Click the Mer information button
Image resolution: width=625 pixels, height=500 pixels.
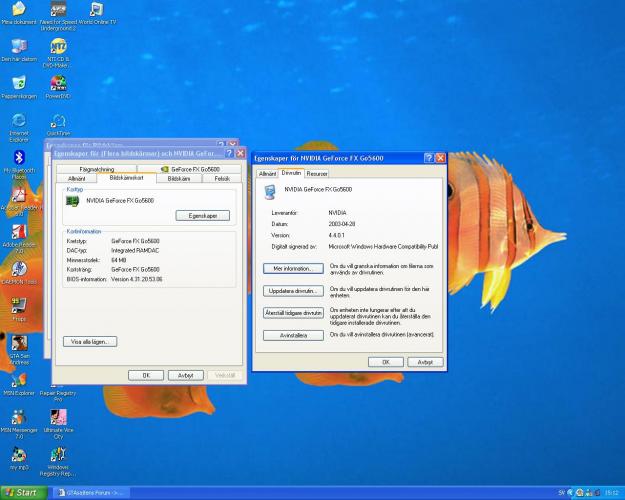pyautogui.click(x=293, y=268)
